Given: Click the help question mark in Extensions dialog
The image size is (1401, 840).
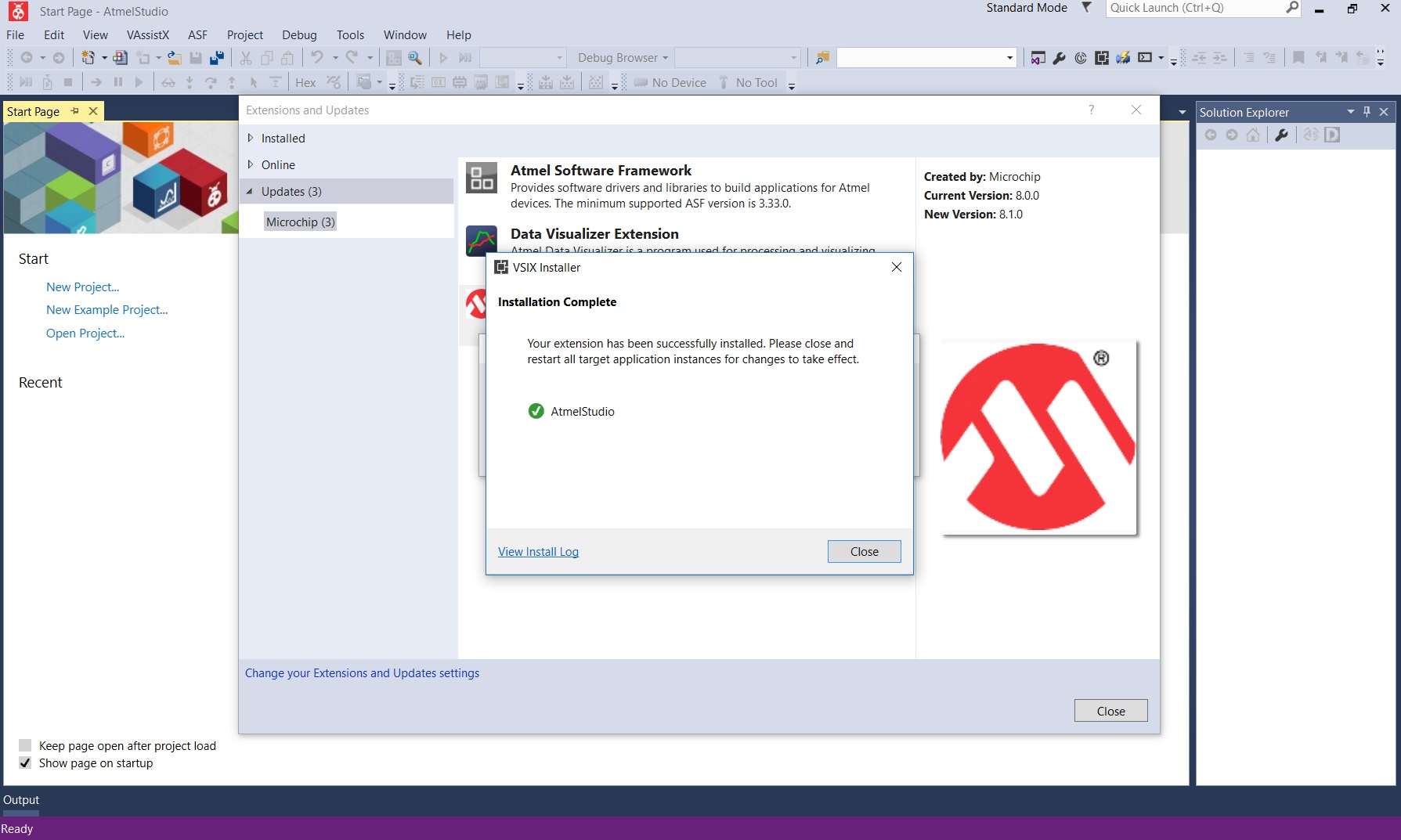Looking at the screenshot, I should (x=1092, y=110).
